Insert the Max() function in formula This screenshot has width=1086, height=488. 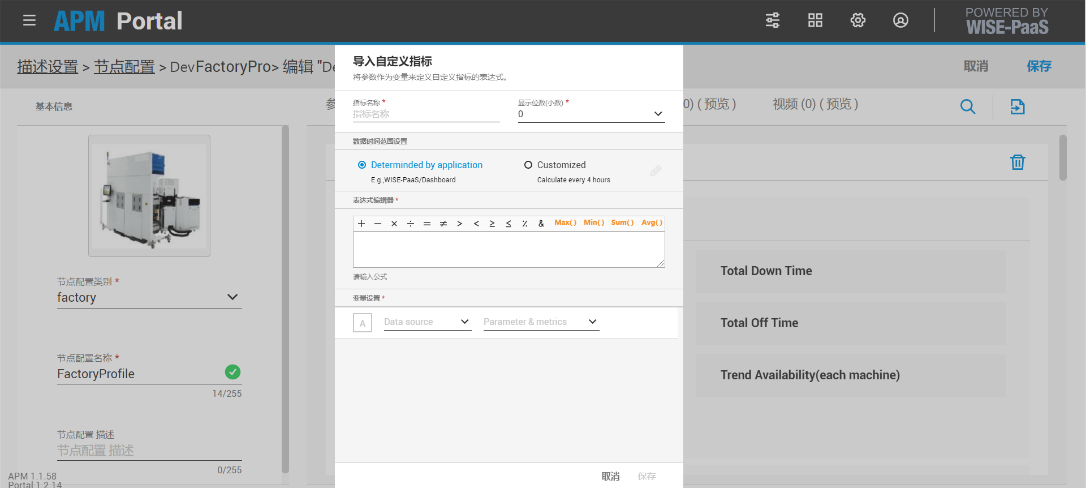[x=565, y=222]
